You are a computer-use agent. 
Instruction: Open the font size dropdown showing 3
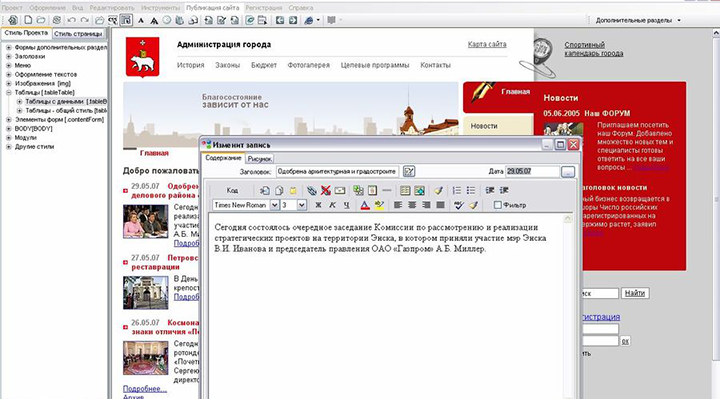[x=302, y=205]
